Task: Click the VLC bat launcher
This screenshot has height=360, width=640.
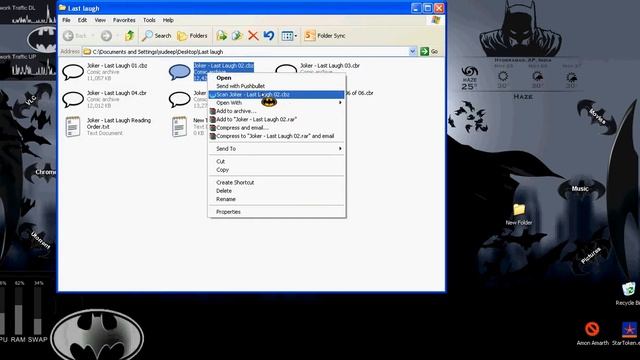Action: click(31, 100)
